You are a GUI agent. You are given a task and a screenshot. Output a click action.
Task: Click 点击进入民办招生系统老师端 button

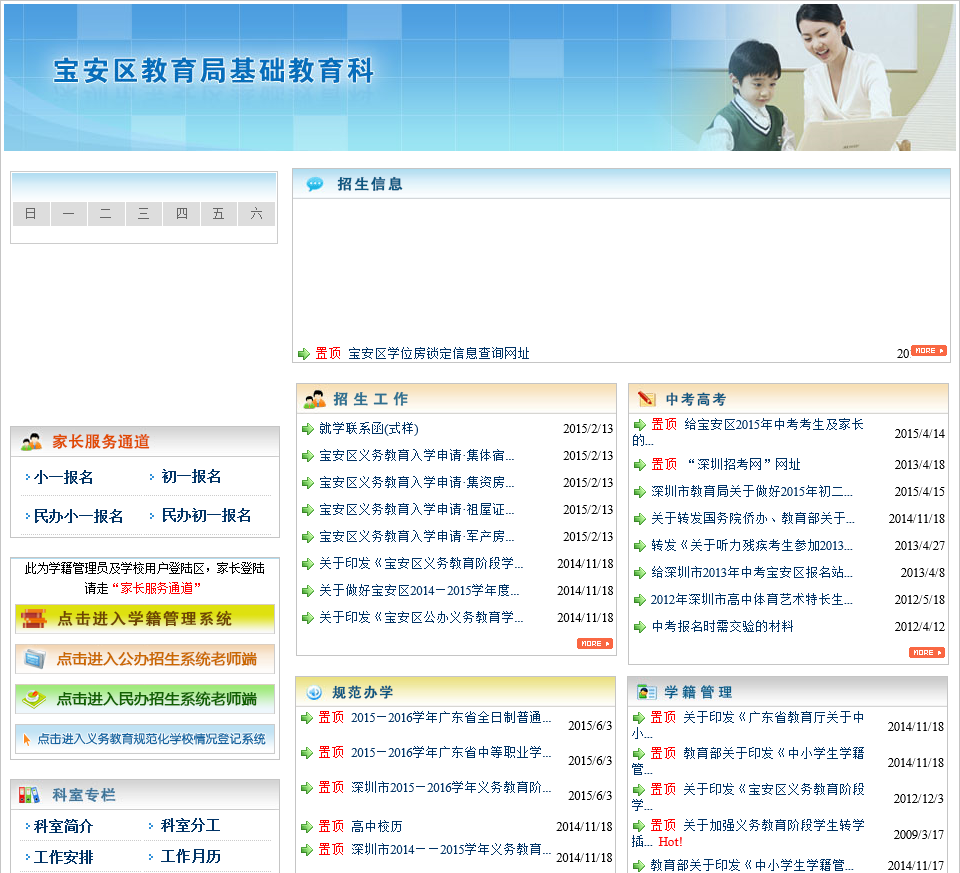pyautogui.click(x=145, y=699)
